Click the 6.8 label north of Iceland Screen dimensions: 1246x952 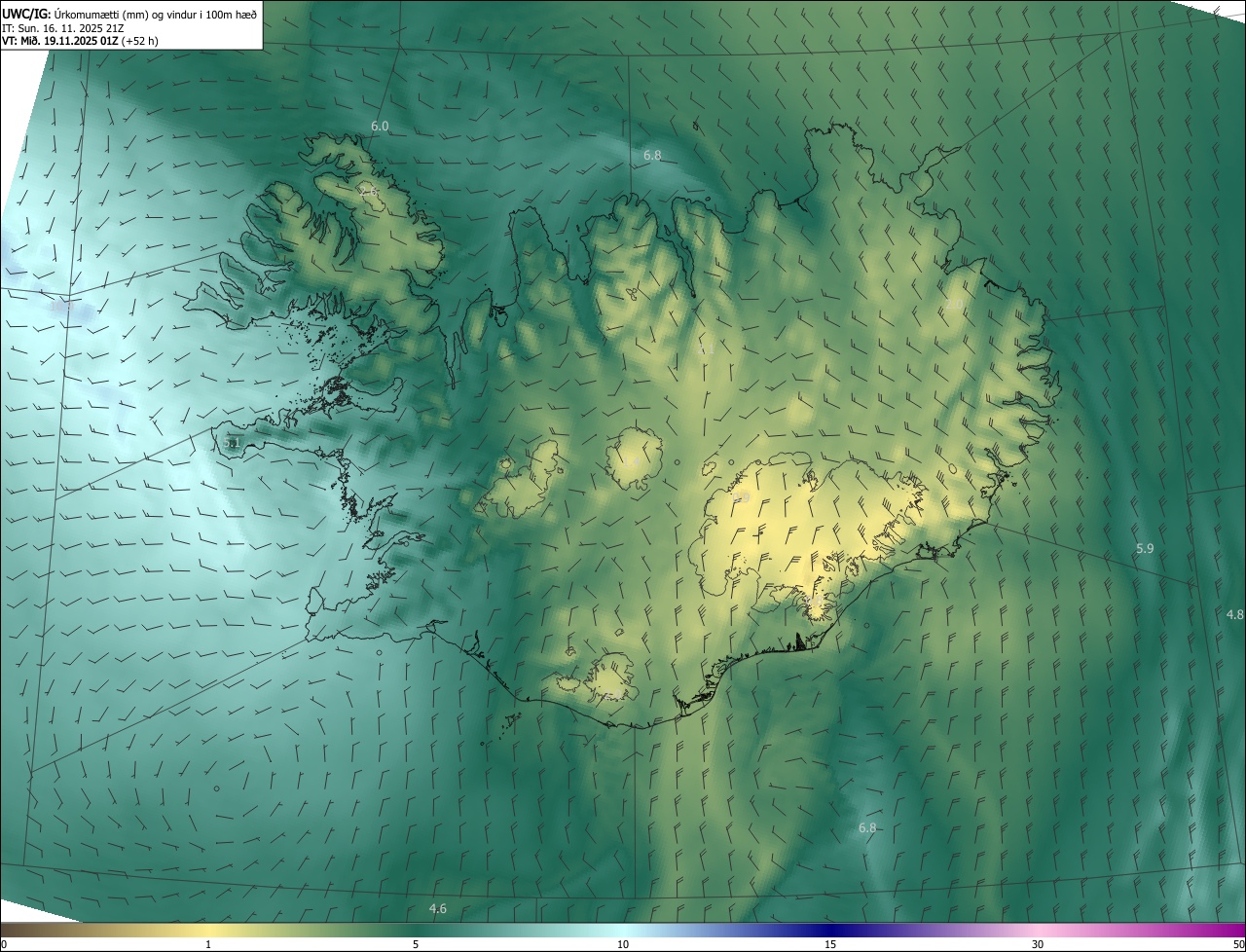(652, 155)
